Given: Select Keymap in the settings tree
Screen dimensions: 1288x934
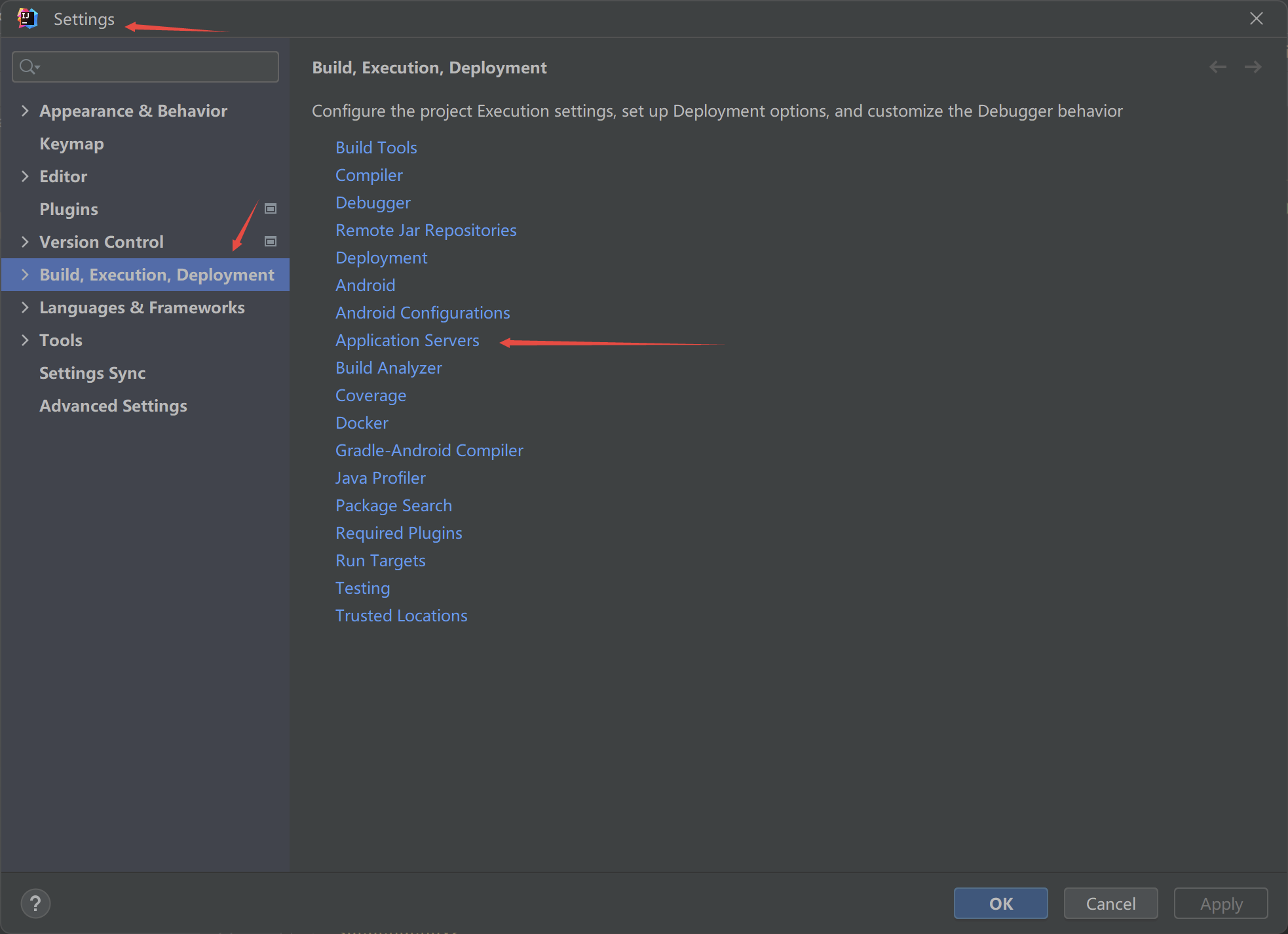Looking at the screenshot, I should click(x=71, y=144).
